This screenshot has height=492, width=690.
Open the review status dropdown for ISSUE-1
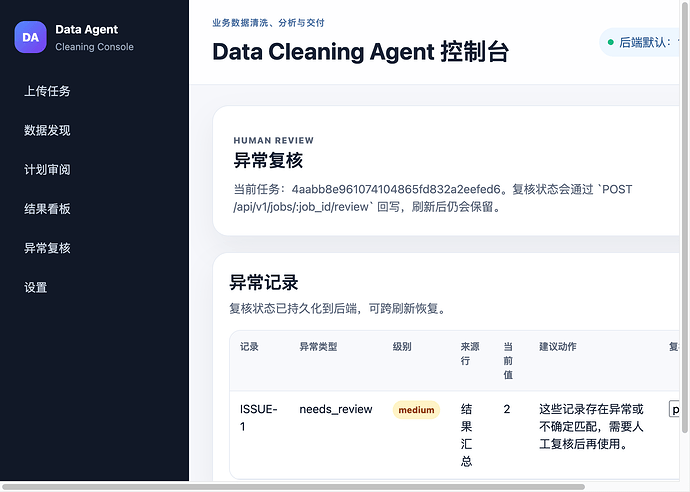click(674, 409)
